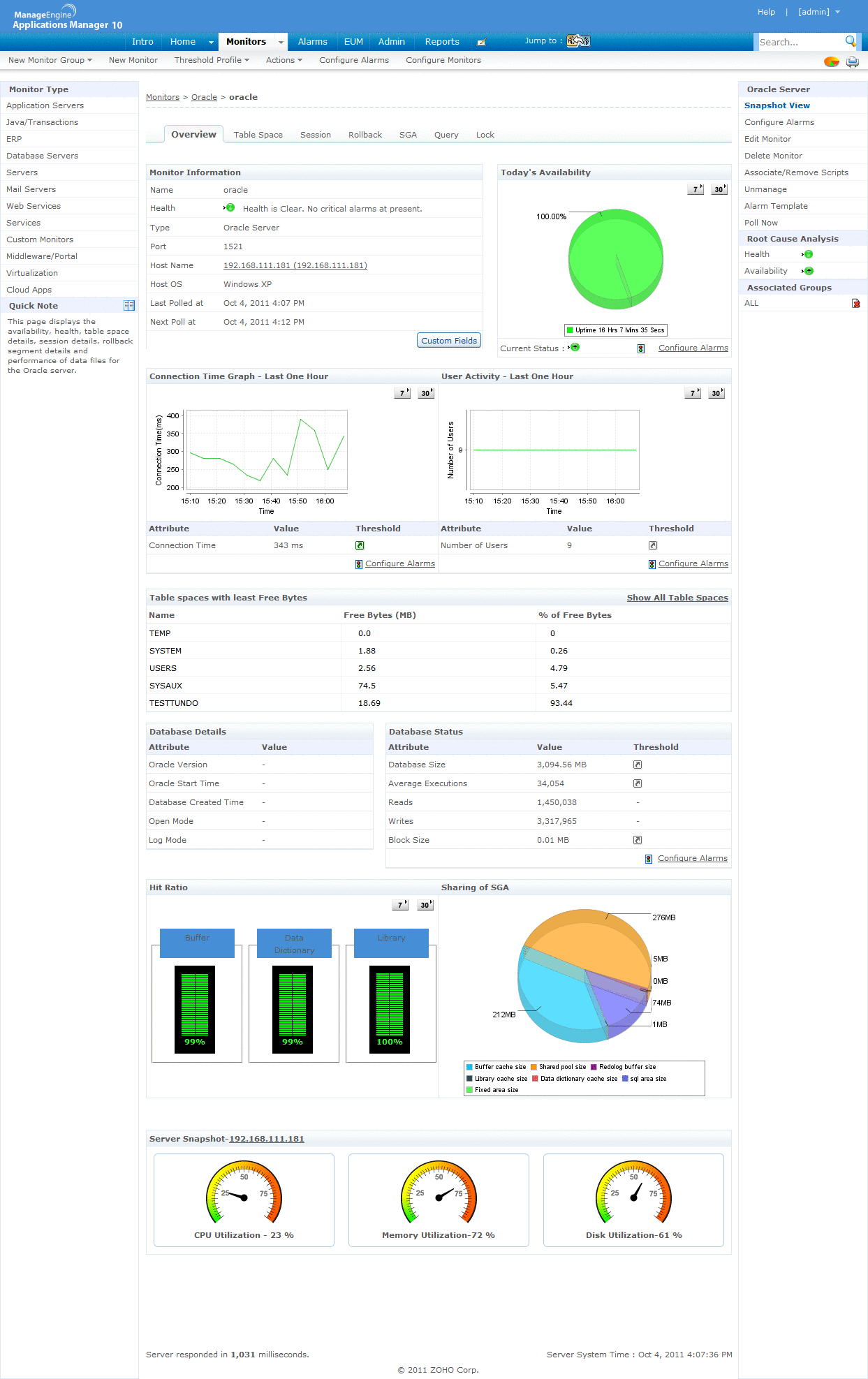This screenshot has height=1379, width=868.
Task: Open the Alarms main tab
Action: 312,42
